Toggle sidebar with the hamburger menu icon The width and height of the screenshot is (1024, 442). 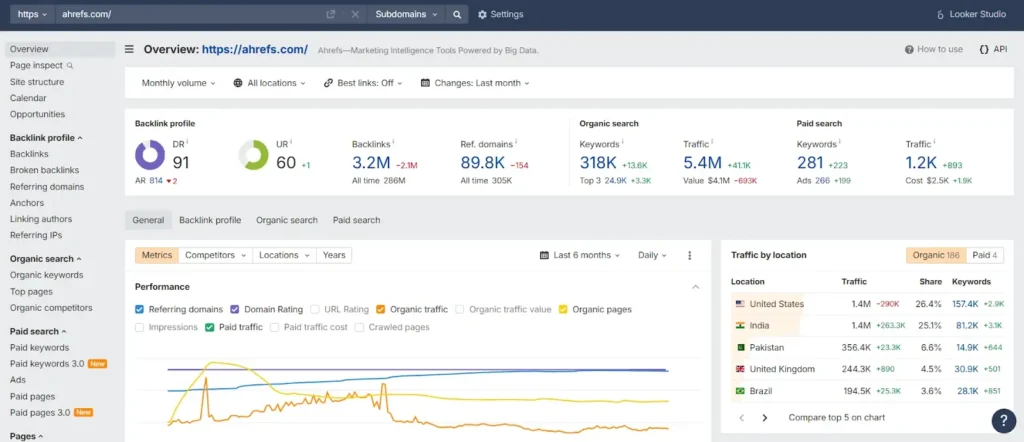pyautogui.click(x=129, y=49)
